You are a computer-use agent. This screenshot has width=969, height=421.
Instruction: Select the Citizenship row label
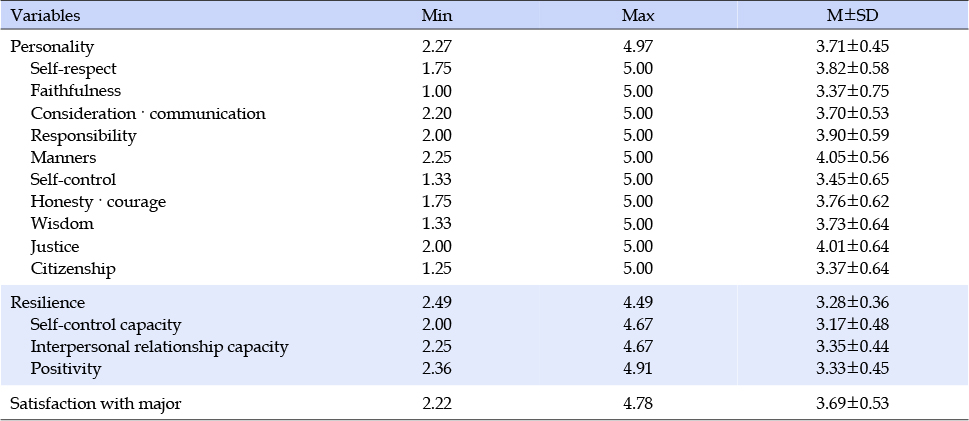pyautogui.click(x=73, y=269)
